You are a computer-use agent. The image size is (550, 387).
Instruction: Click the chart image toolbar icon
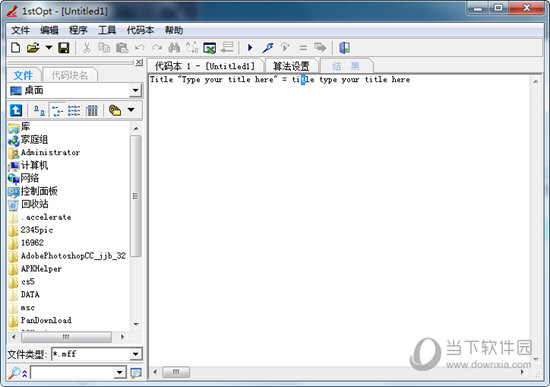(209, 48)
